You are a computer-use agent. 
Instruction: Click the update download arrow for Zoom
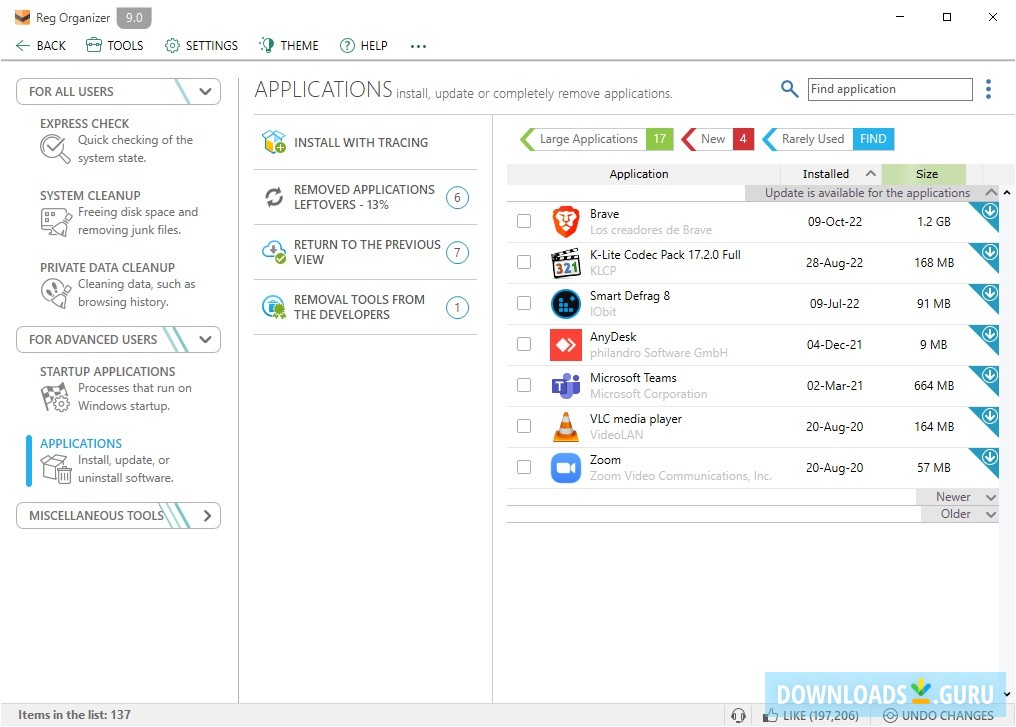point(989,457)
